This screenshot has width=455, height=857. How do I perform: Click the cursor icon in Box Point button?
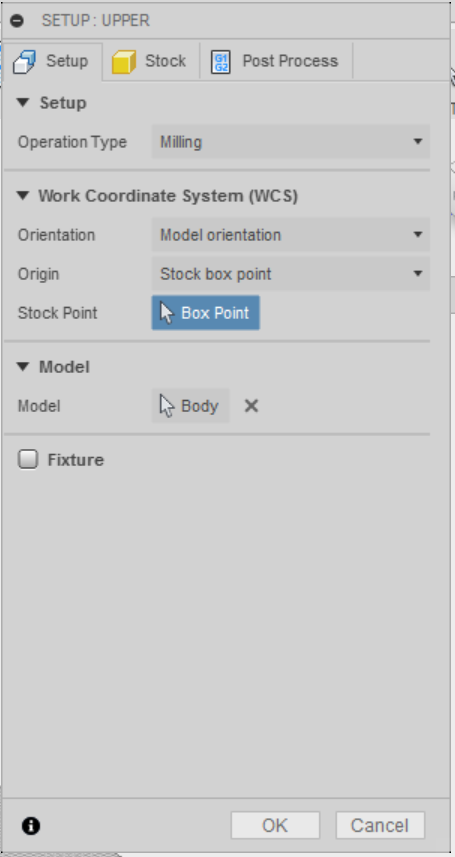click(167, 313)
